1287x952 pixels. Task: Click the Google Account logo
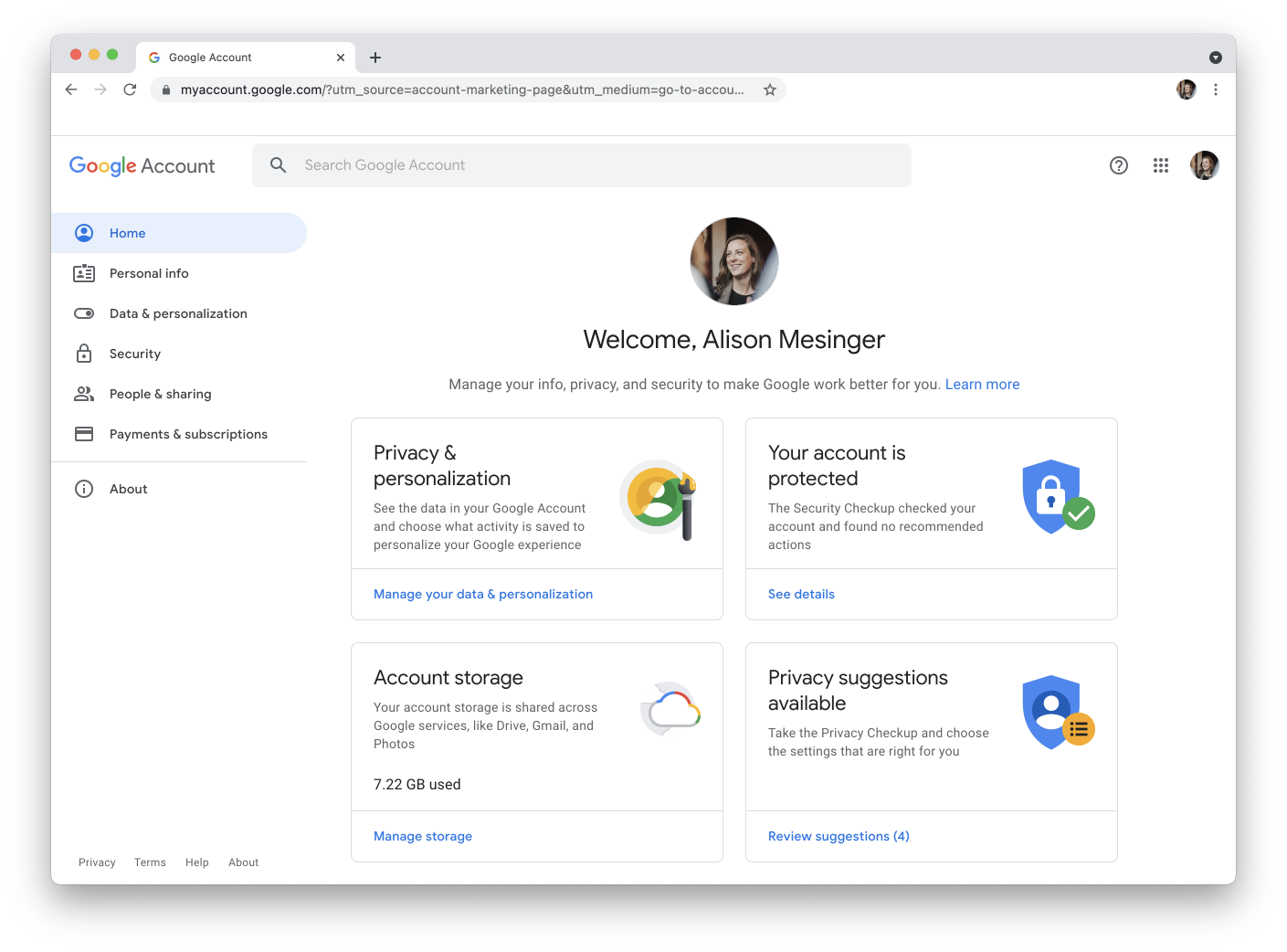[142, 165]
